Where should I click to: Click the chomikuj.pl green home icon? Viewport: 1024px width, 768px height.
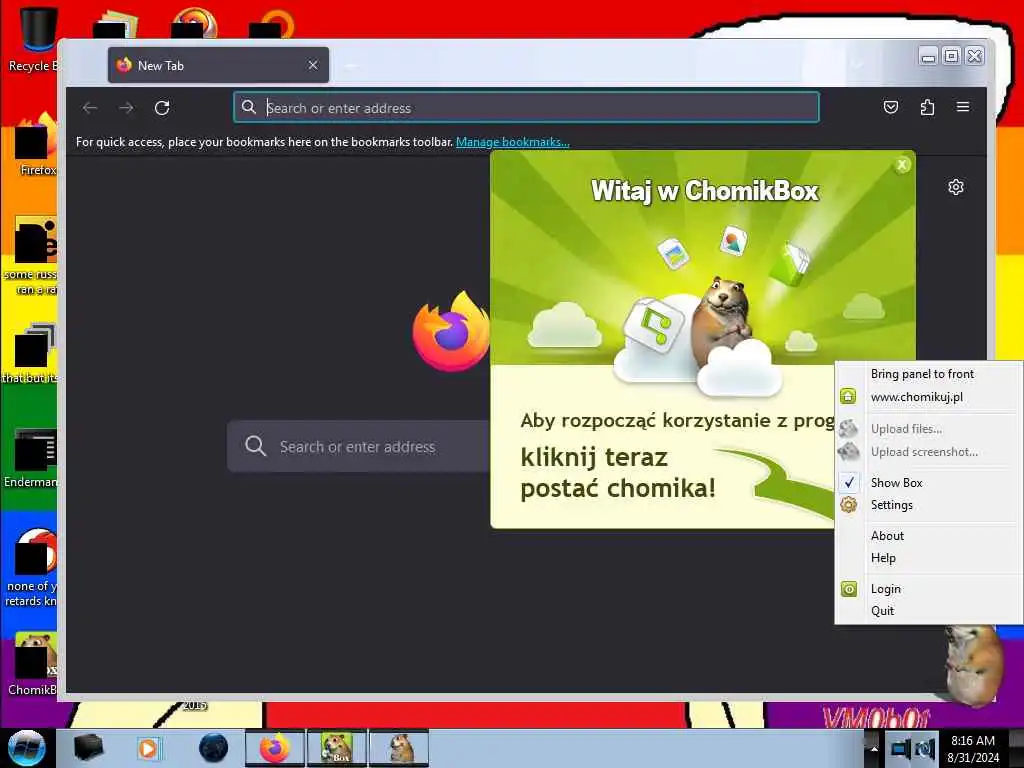848,396
